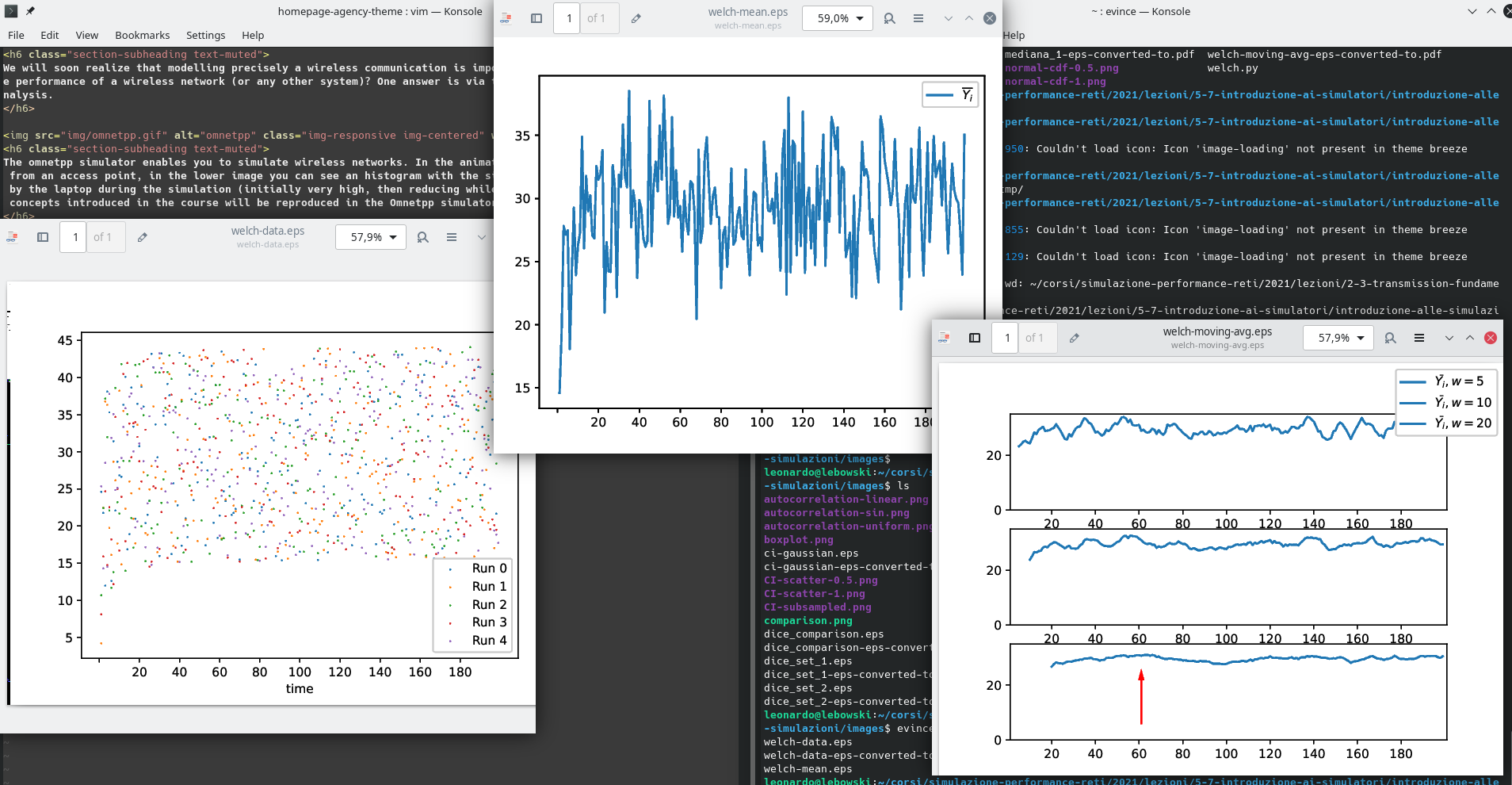Open View menu in vim Konsole
The width and height of the screenshot is (1512, 785).
(x=87, y=35)
